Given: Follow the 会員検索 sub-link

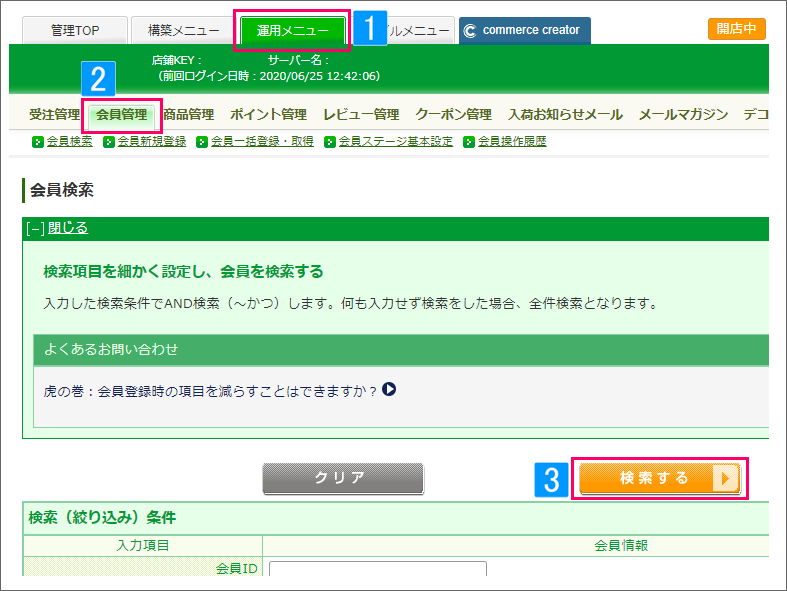Looking at the screenshot, I should click(69, 142).
